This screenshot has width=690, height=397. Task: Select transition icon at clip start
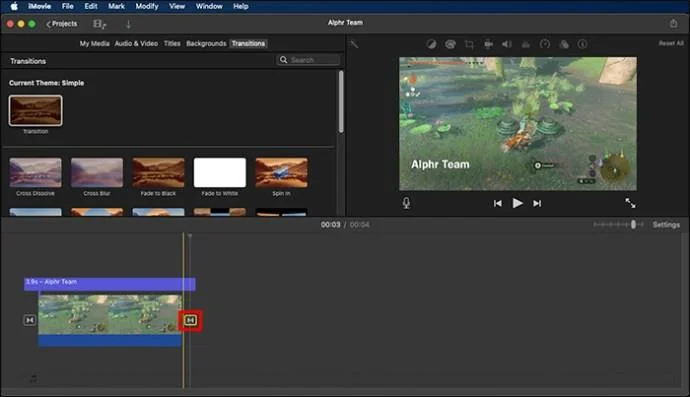29,320
